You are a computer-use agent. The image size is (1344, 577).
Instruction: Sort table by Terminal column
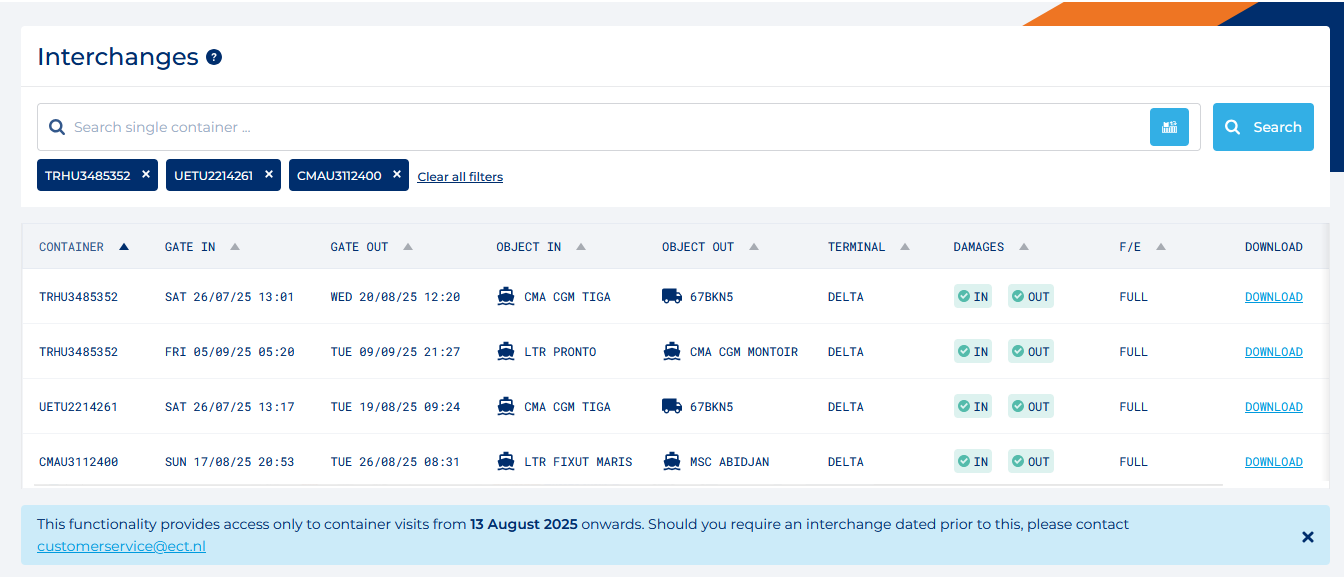pos(868,247)
